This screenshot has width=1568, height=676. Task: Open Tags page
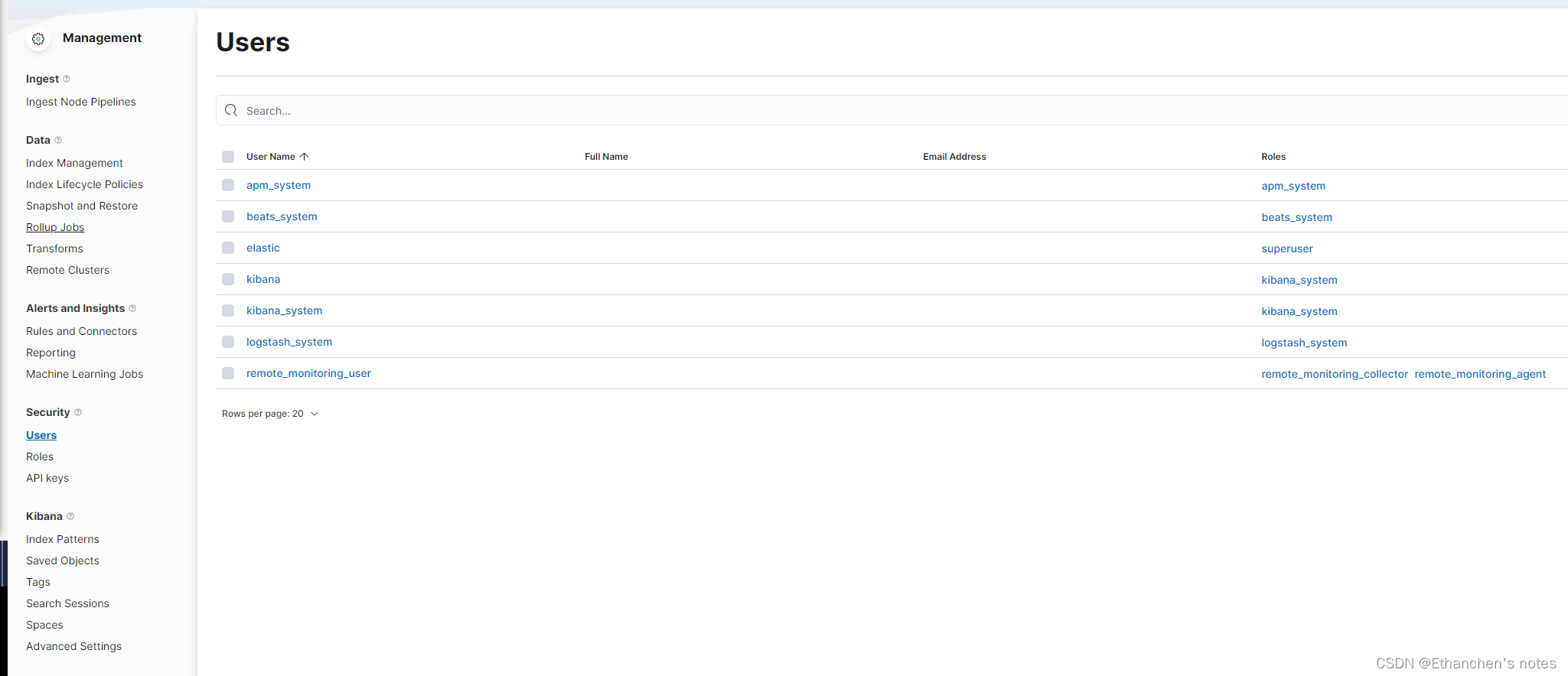38,582
